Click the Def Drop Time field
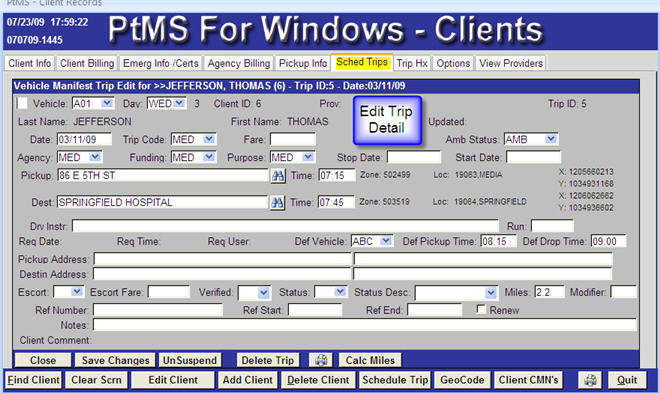Screen dimensions: 660x393 click(608, 241)
